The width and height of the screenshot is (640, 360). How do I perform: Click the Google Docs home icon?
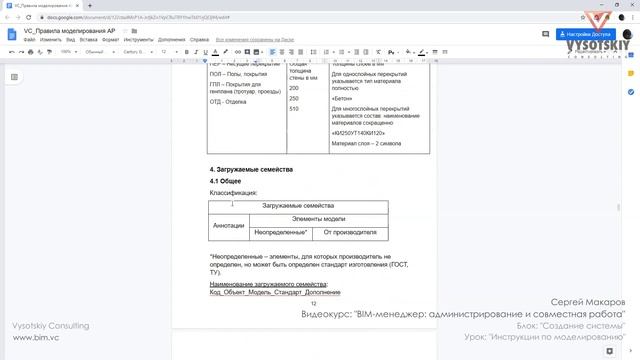(x=12, y=35)
